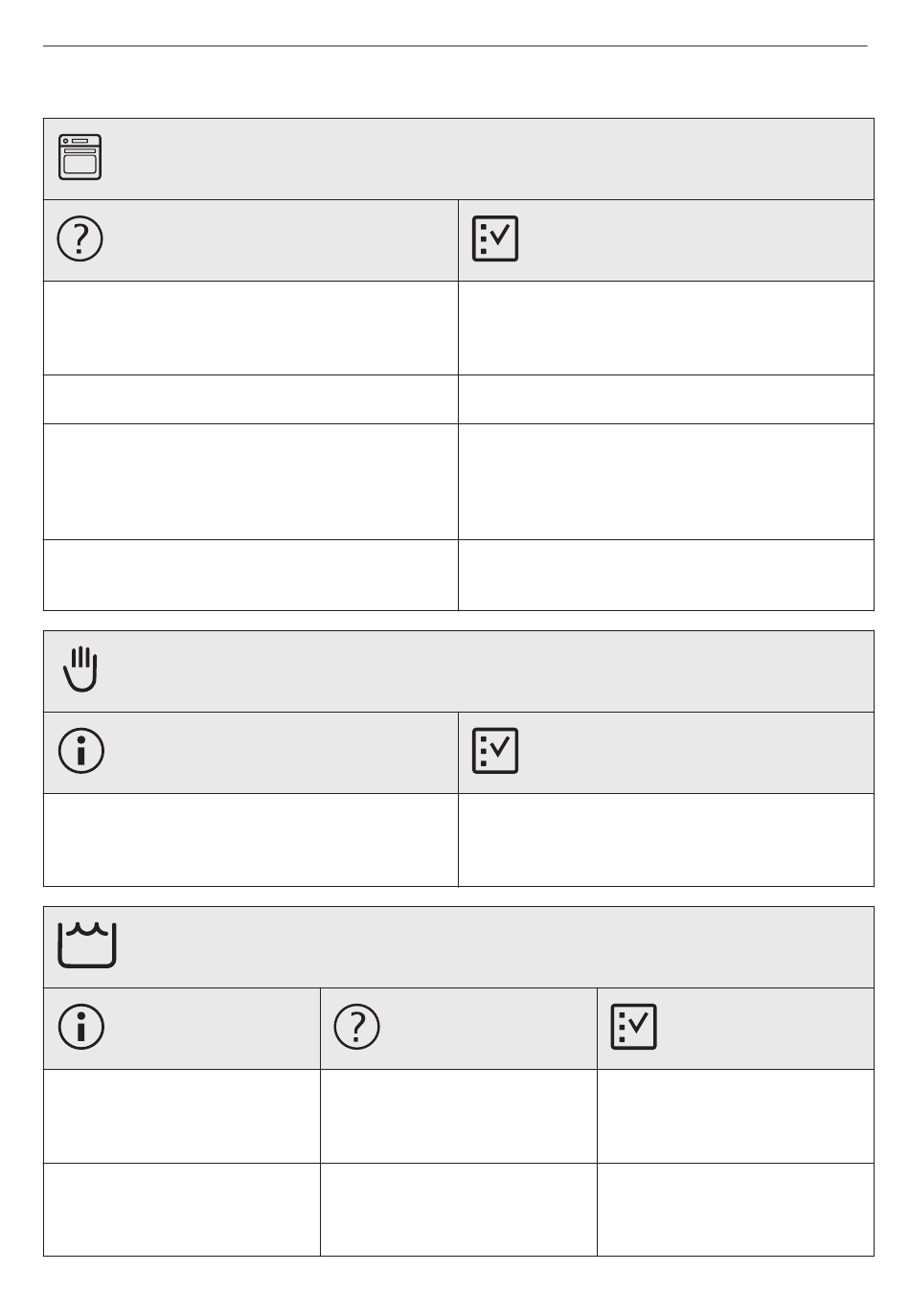
Task: Select the narrow second-row left cell of the oven table
Action: point(251,399)
